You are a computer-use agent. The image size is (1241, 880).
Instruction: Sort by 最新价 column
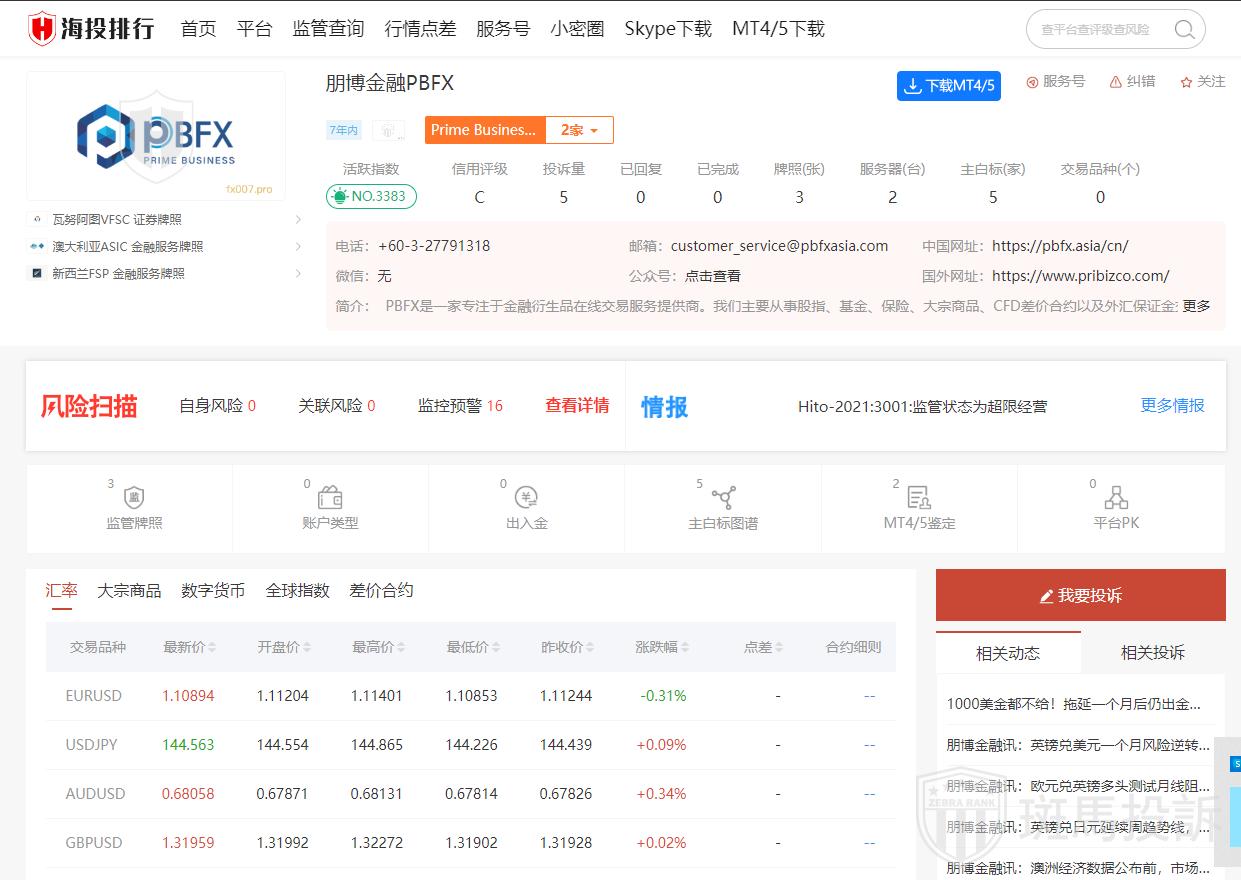click(189, 647)
